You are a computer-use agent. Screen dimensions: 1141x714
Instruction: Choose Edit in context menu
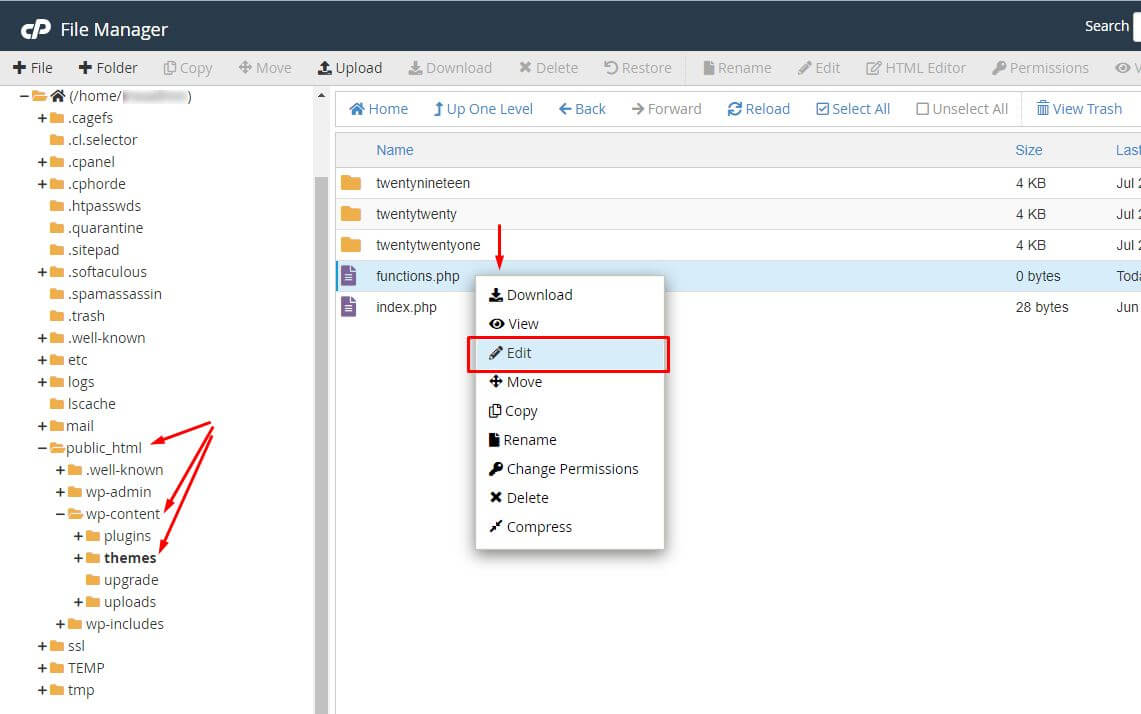click(569, 353)
